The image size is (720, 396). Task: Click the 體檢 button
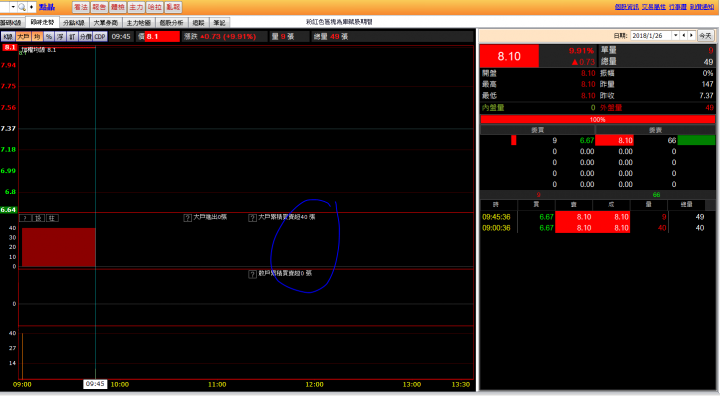[118, 7]
